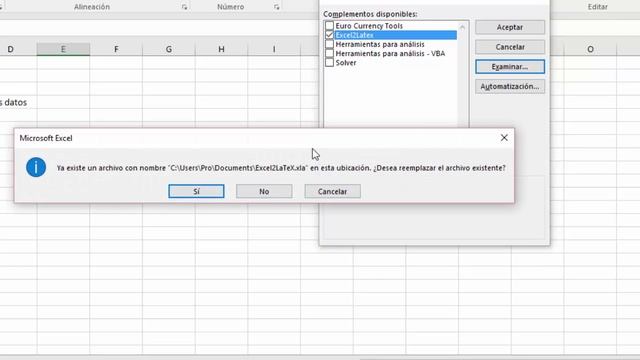This screenshot has width=640, height=360.
Task: Cancel the Complementos add-ins dialog
Action: point(510,47)
